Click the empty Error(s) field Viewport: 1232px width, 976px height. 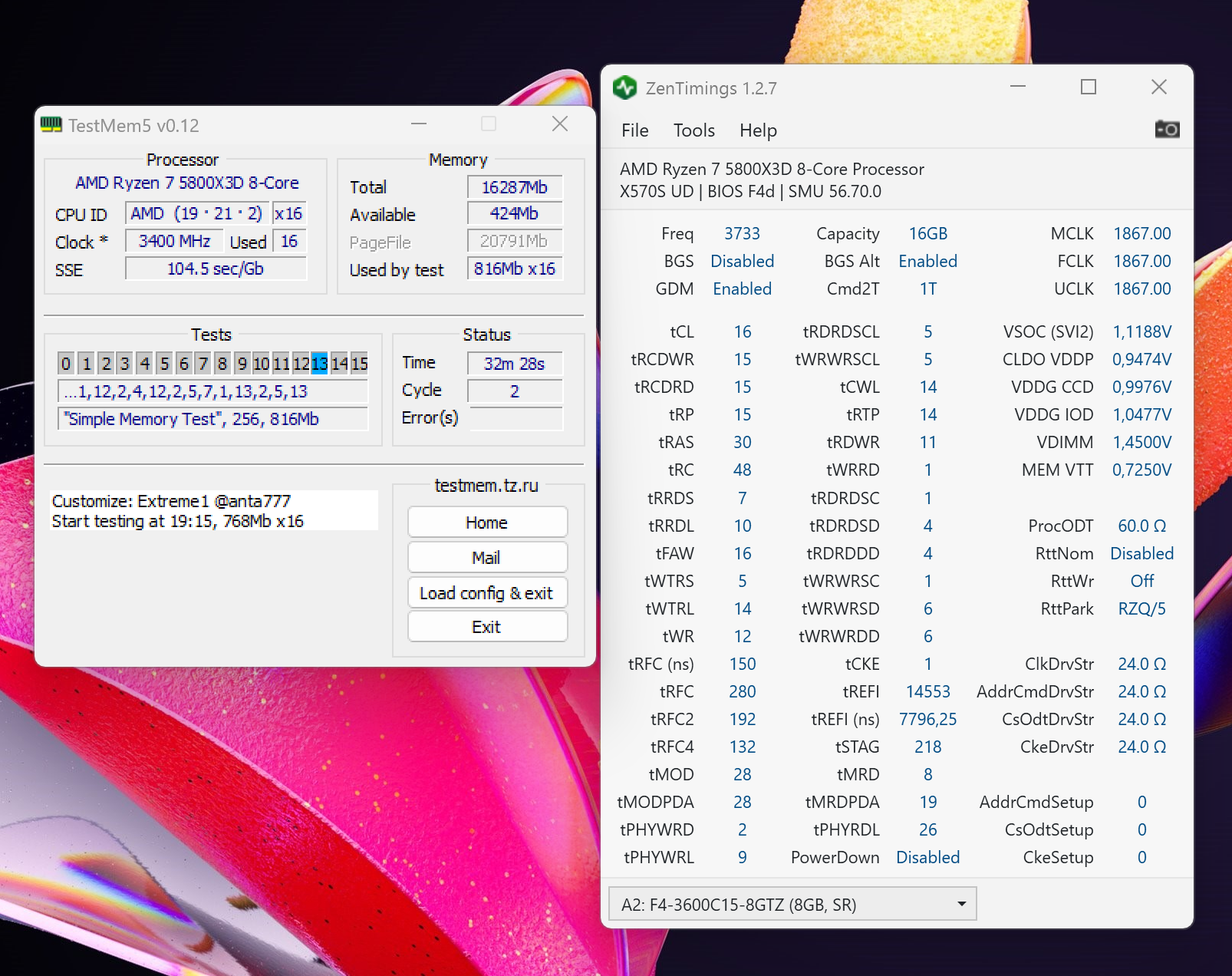coord(516,419)
